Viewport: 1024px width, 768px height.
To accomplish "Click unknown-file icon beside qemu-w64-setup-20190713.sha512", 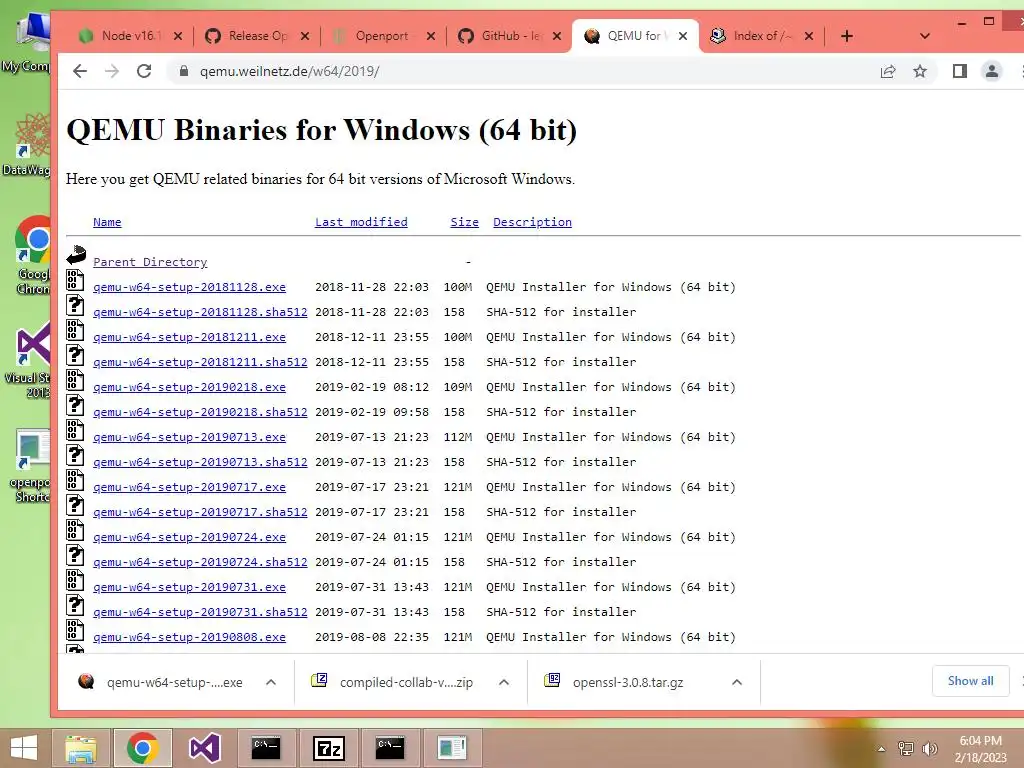I will [x=75, y=455].
